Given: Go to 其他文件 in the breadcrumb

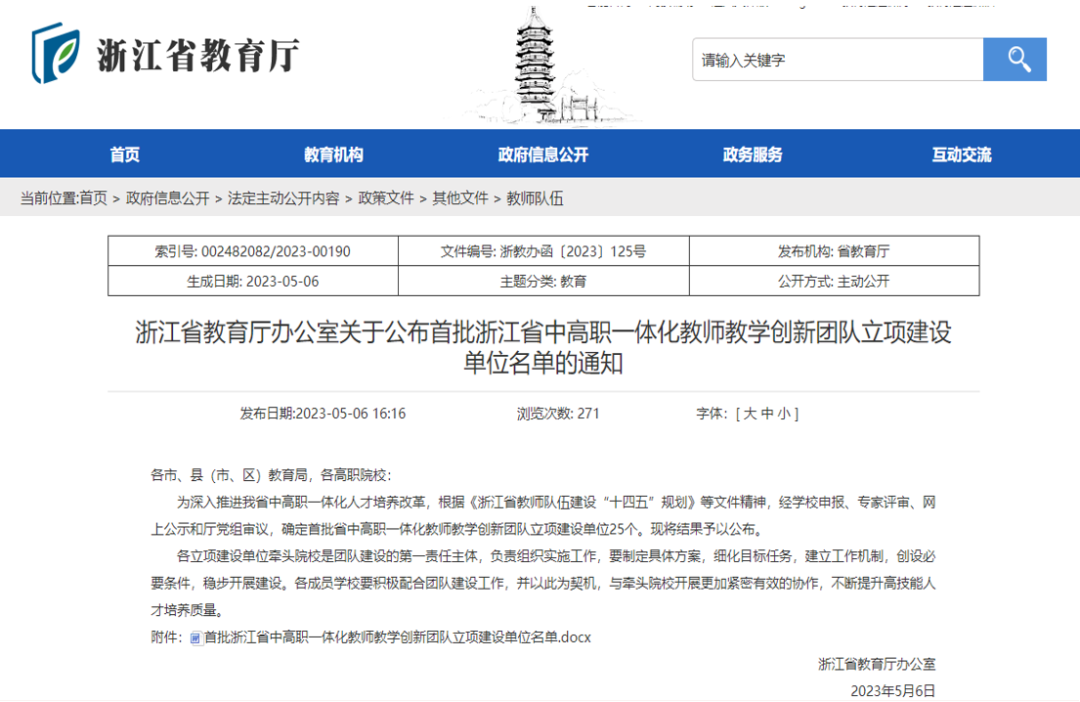Looking at the screenshot, I should 460,198.
